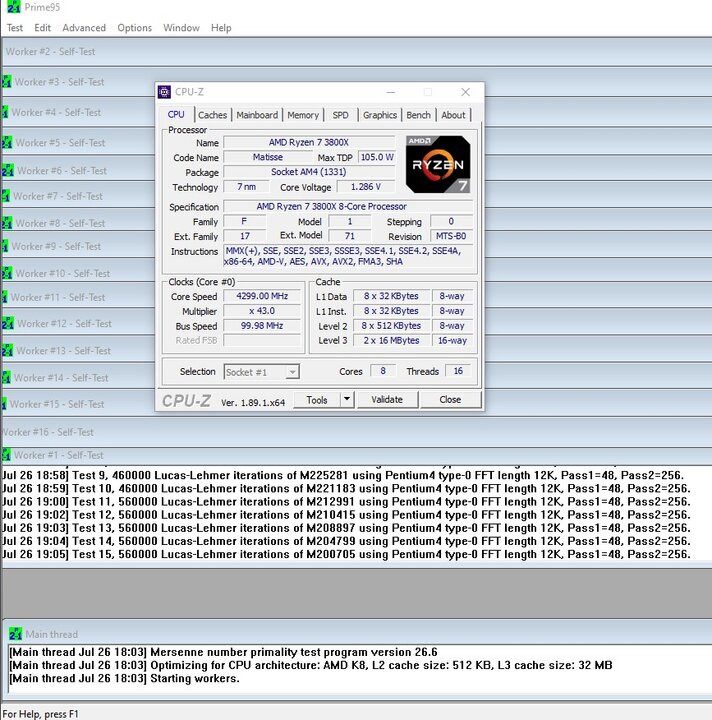Click Worker #10 window icon
712x720 pixels.
pos(7,273)
